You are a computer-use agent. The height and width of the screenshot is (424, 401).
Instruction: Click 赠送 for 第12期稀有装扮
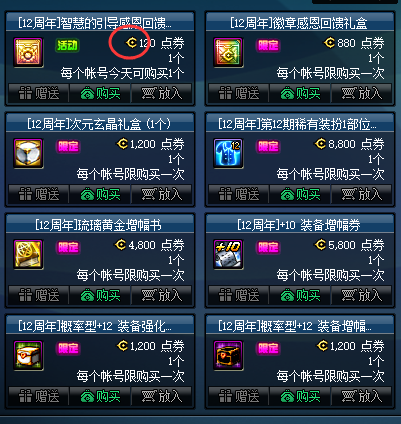click(239, 194)
